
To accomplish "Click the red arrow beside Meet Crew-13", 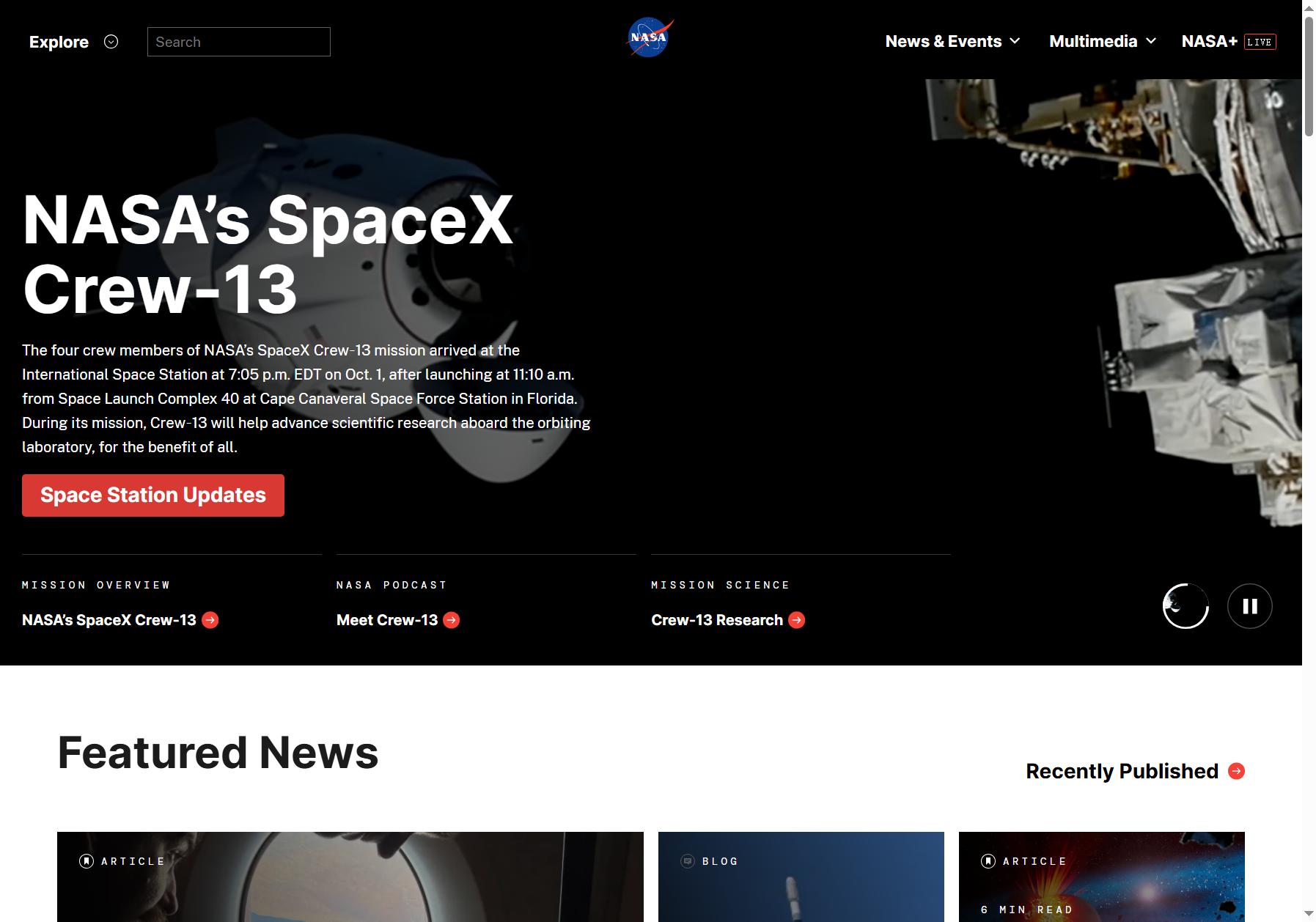I will [x=452, y=620].
